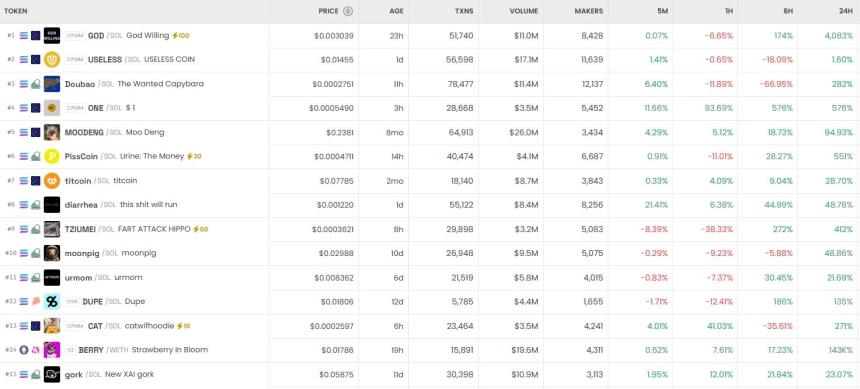Click the DUPE percent sign logo
This screenshot has width=860, height=389.
coord(52,302)
